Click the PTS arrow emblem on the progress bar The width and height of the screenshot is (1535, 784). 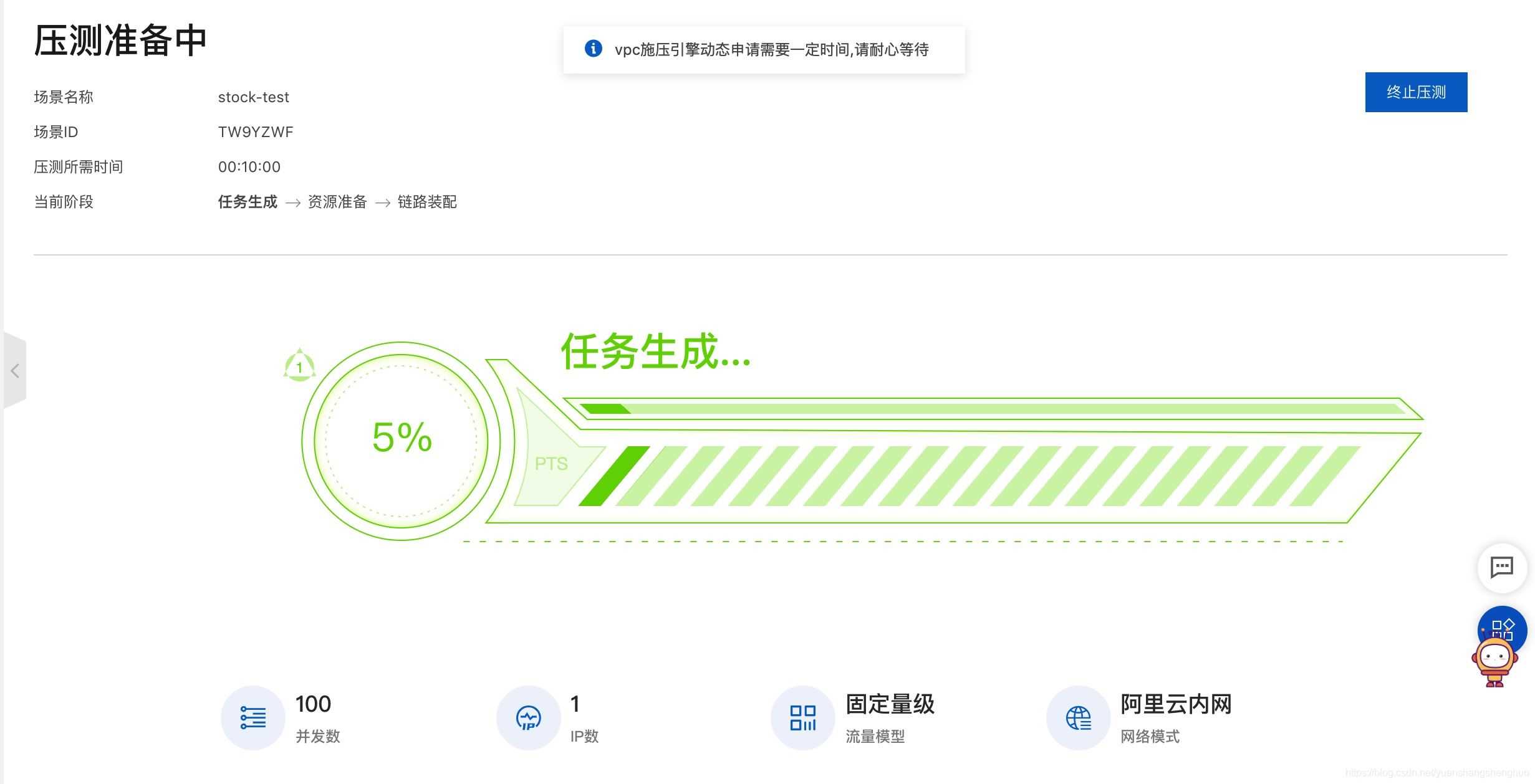pyautogui.click(x=551, y=463)
